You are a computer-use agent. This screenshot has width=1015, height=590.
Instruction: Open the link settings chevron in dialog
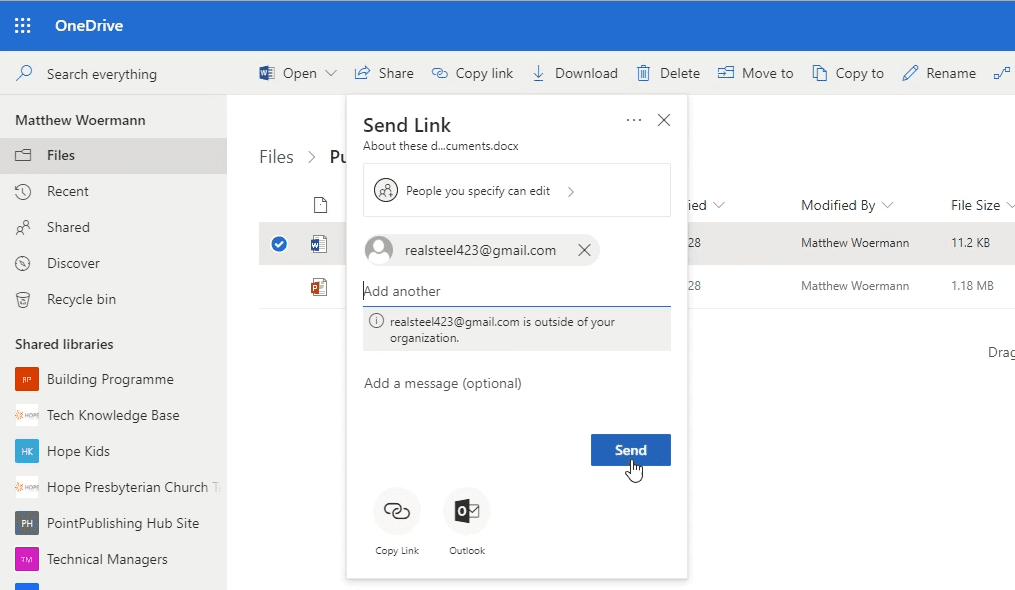(x=570, y=192)
